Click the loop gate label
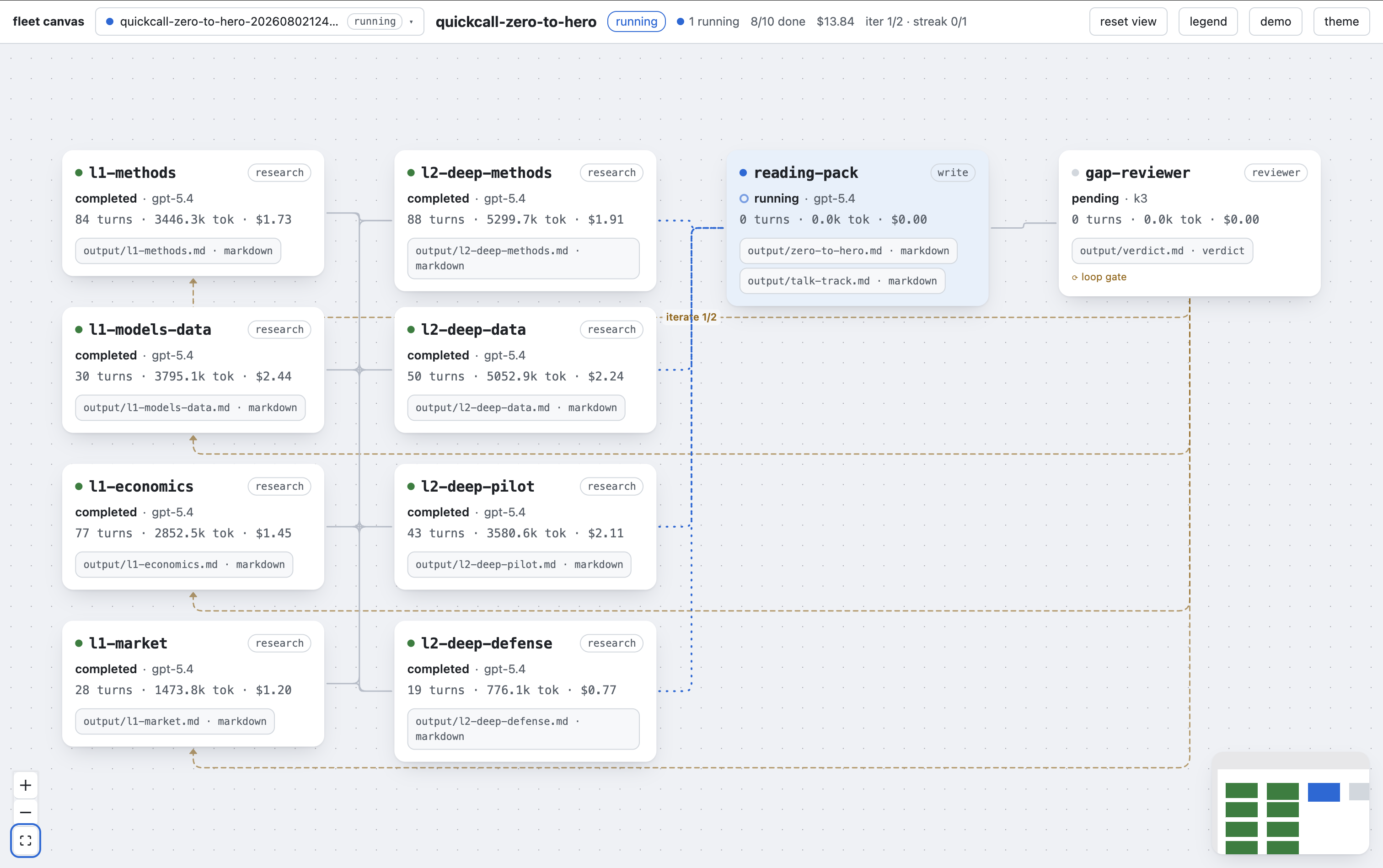 pos(1104,277)
